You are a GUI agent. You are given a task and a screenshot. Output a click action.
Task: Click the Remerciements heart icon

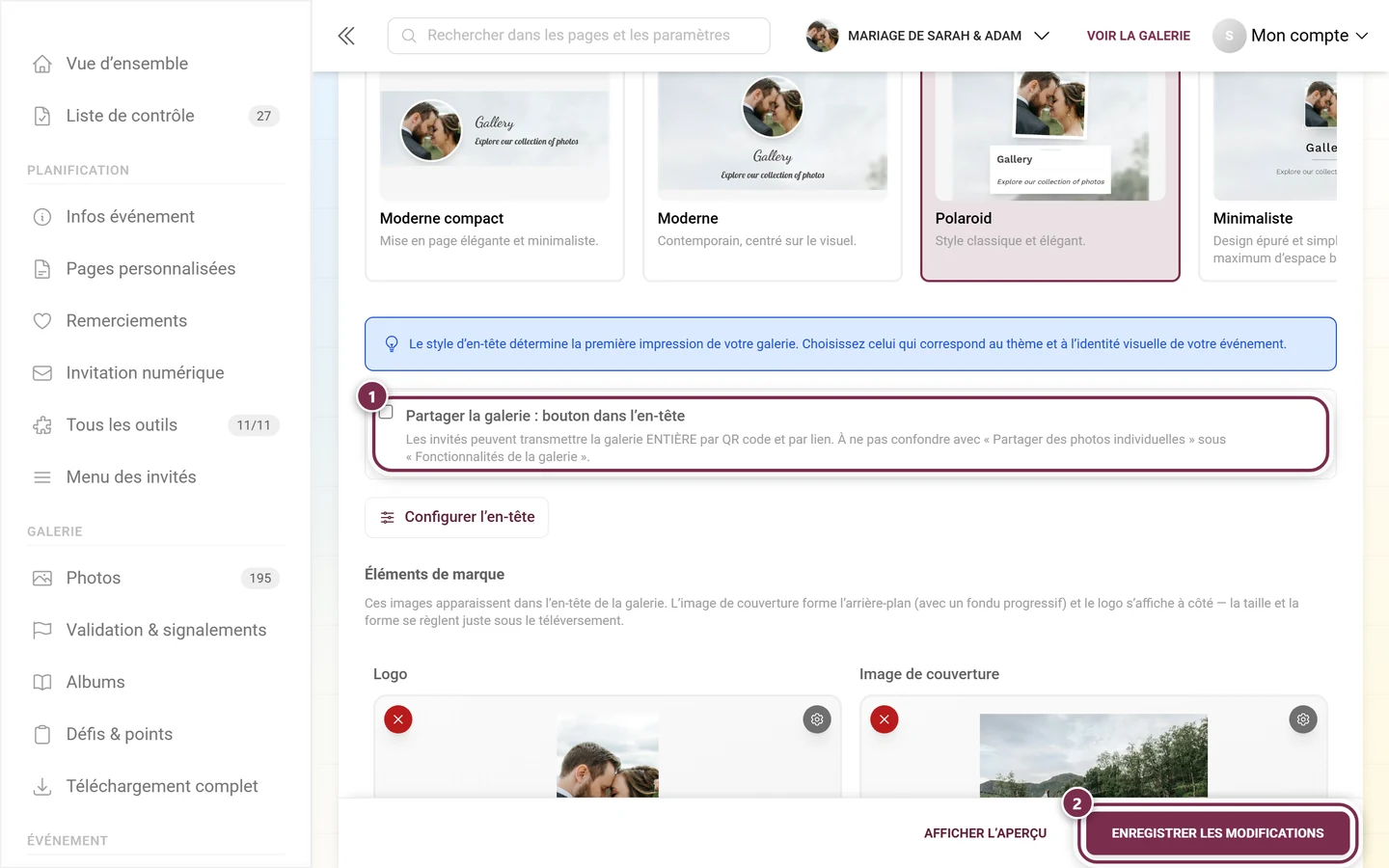(42, 321)
